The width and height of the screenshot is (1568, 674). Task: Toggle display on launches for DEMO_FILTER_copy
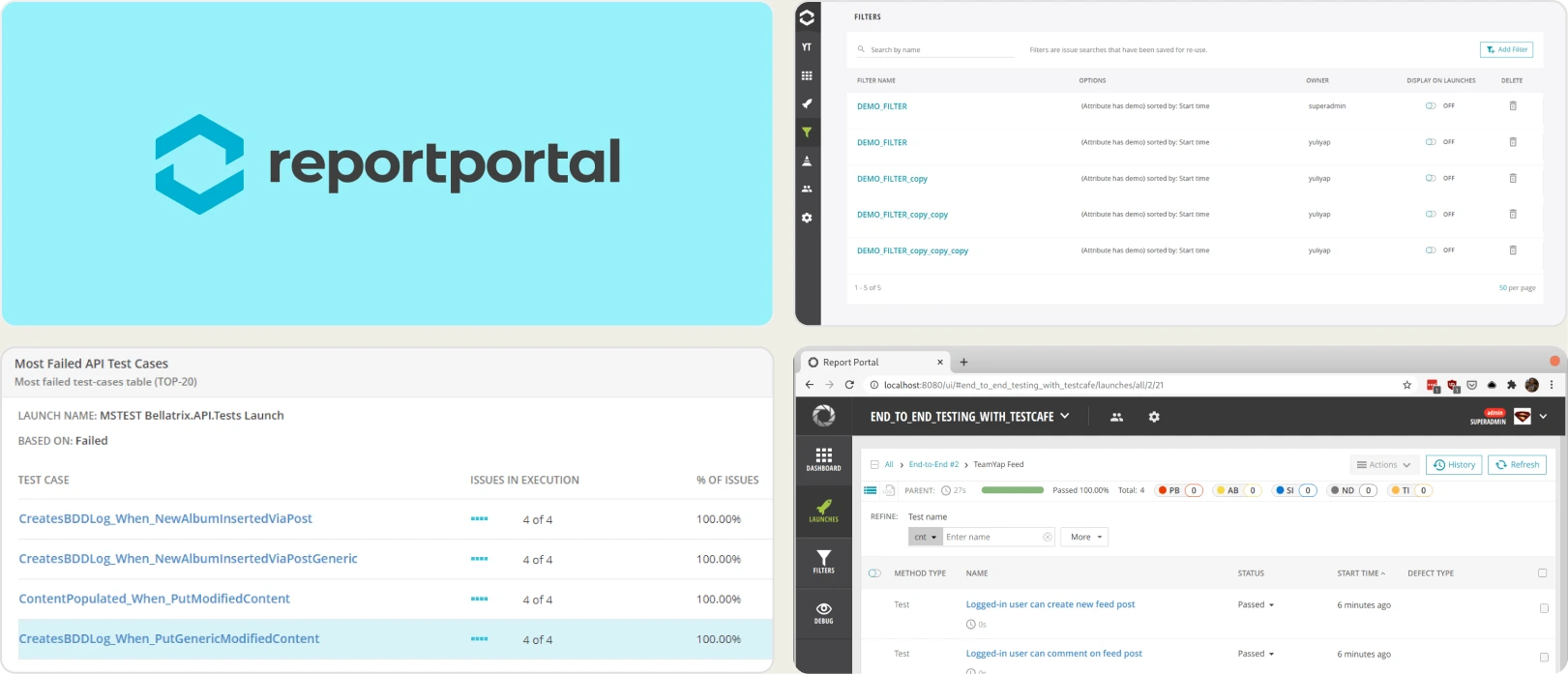(x=1431, y=178)
